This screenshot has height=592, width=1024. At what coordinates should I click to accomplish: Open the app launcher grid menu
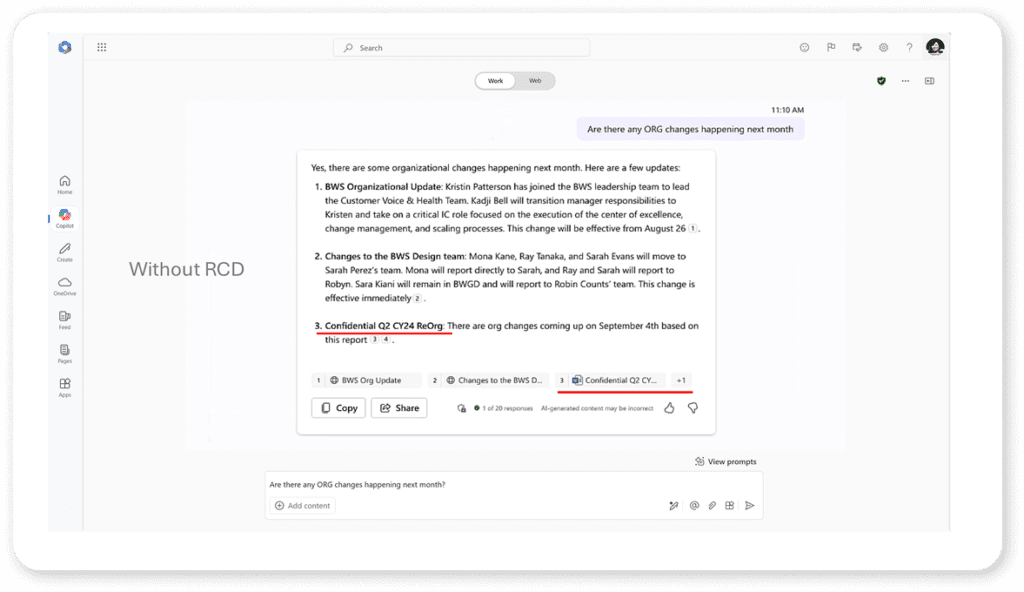101,47
